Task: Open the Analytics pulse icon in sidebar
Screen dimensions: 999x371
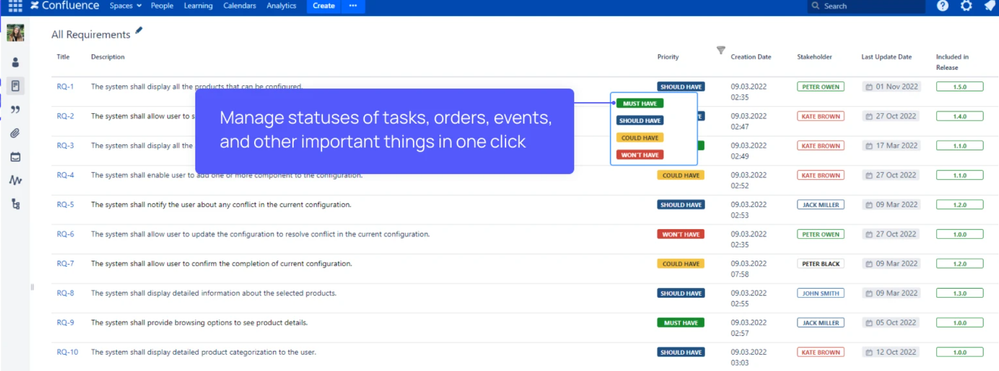Action: click(15, 180)
